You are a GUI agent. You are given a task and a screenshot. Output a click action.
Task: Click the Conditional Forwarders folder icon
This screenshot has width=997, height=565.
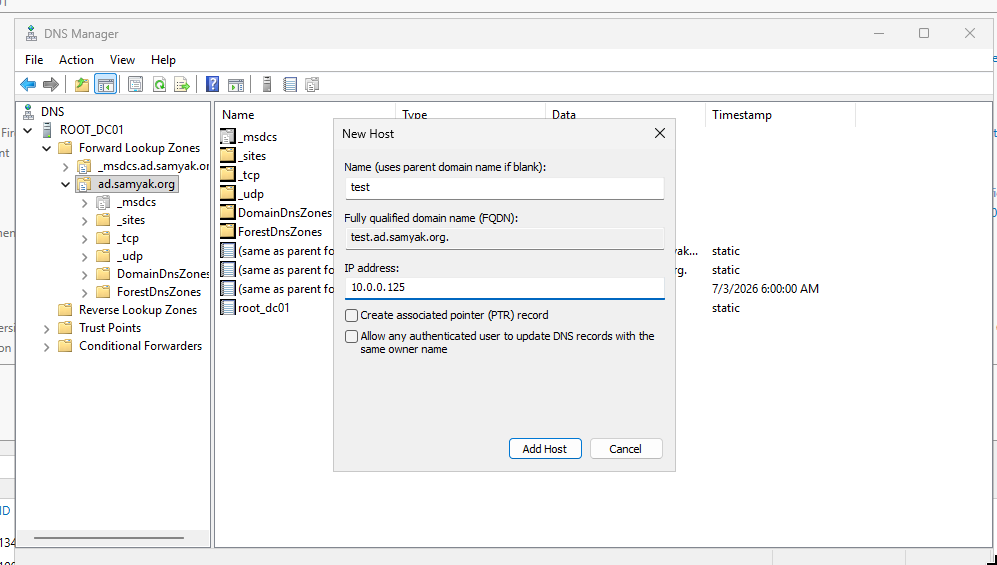coord(65,346)
